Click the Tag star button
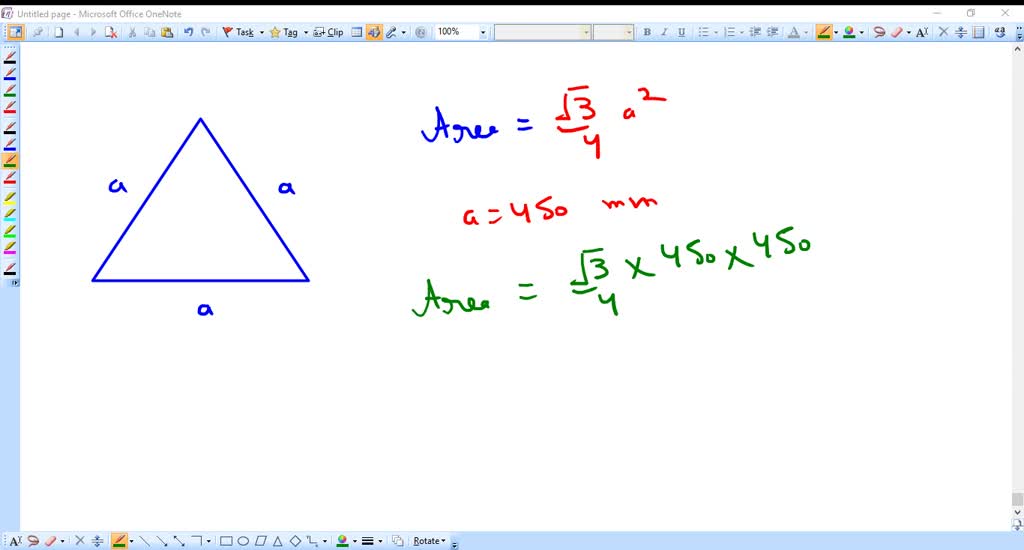The width and height of the screenshot is (1024, 550). click(x=283, y=32)
